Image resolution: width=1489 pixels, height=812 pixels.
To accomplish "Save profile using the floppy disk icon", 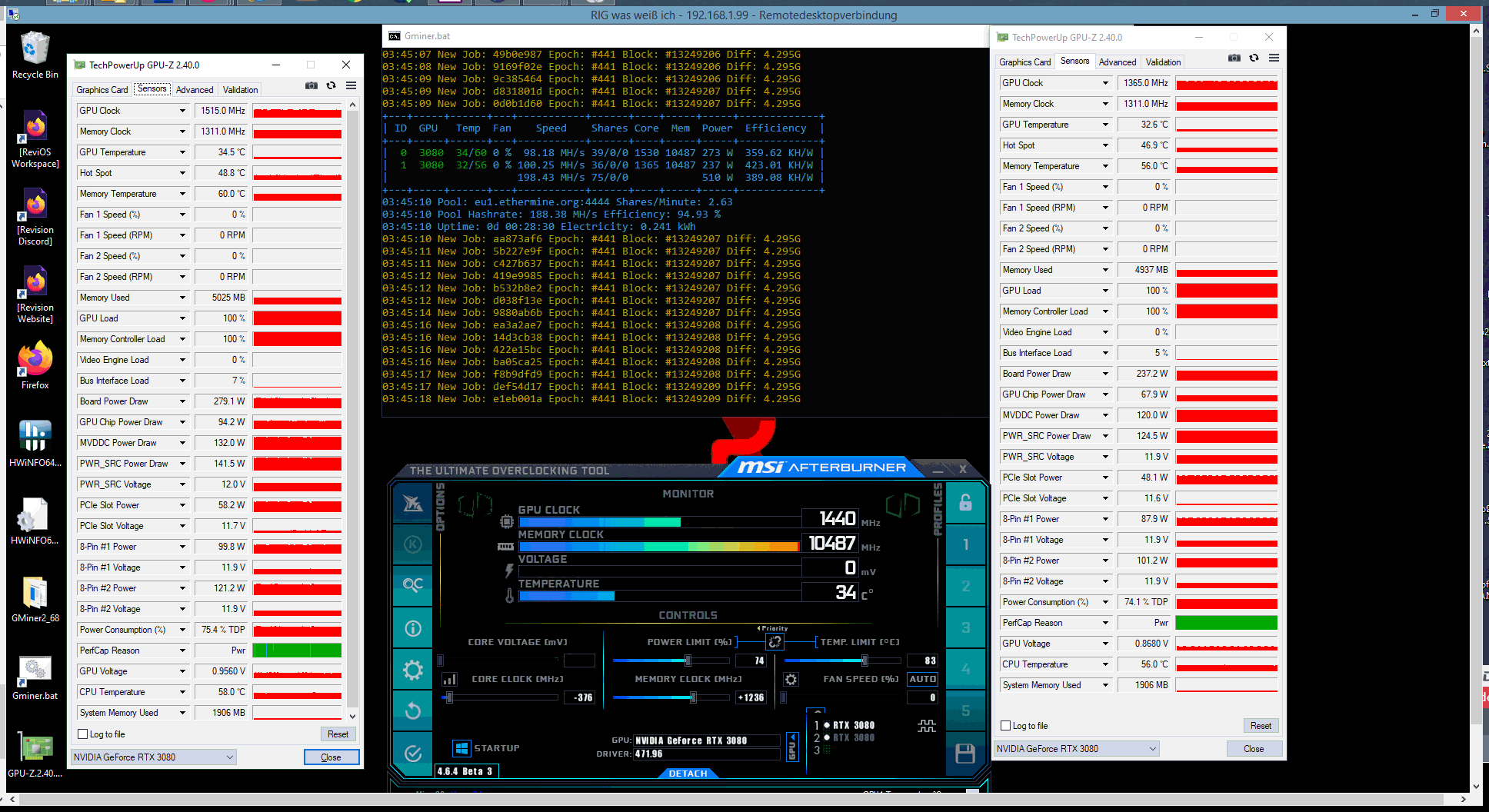I will point(965,753).
